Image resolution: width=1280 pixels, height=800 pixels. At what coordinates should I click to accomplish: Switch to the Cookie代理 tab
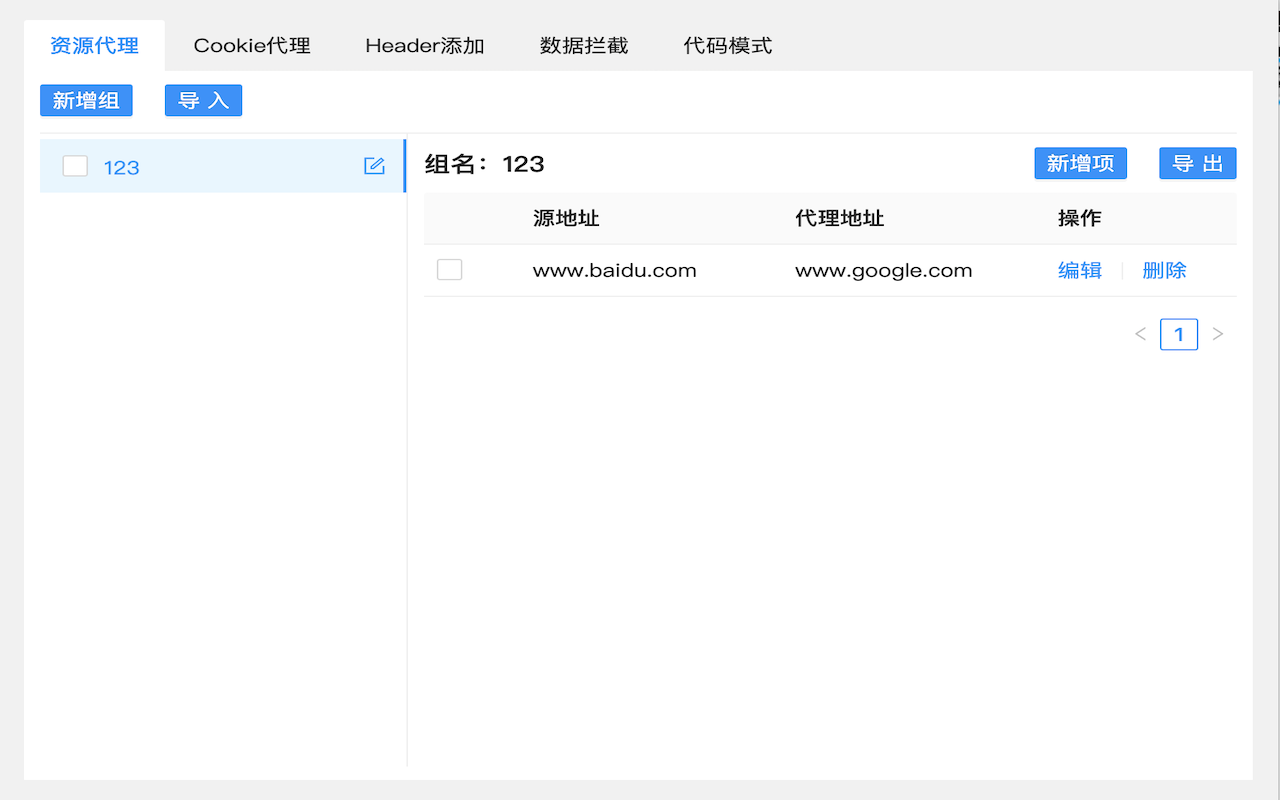click(x=251, y=45)
